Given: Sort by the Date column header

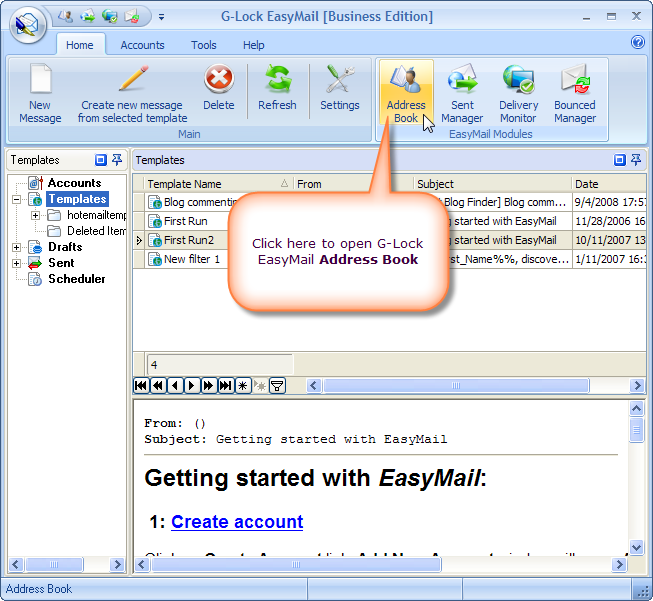Looking at the screenshot, I should pos(609,184).
